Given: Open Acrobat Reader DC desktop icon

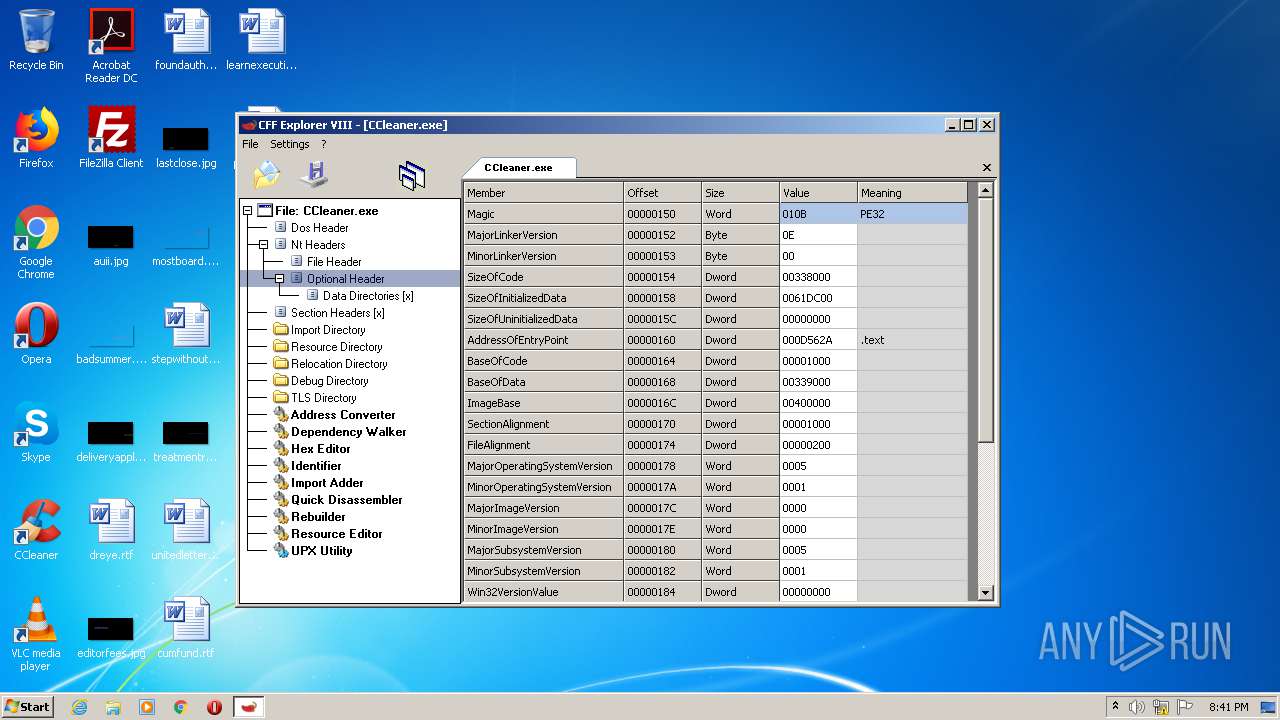Looking at the screenshot, I should coord(111,46).
